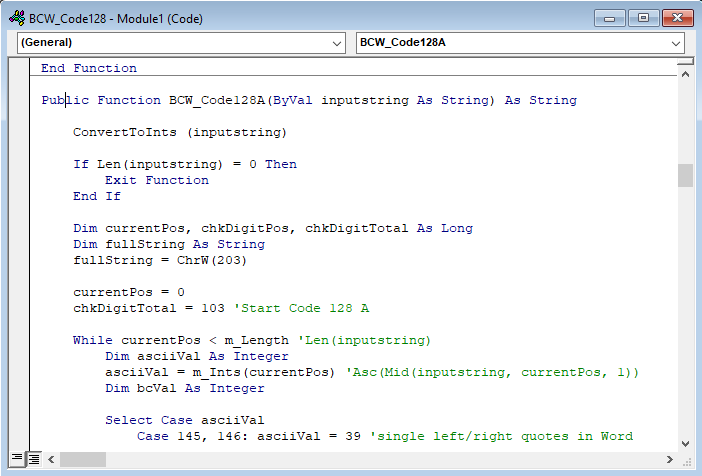Viewport: 702px width, 476px height.
Task: Click 'Case 145, 146: asciiVal = 39' statement
Action: pos(249,436)
